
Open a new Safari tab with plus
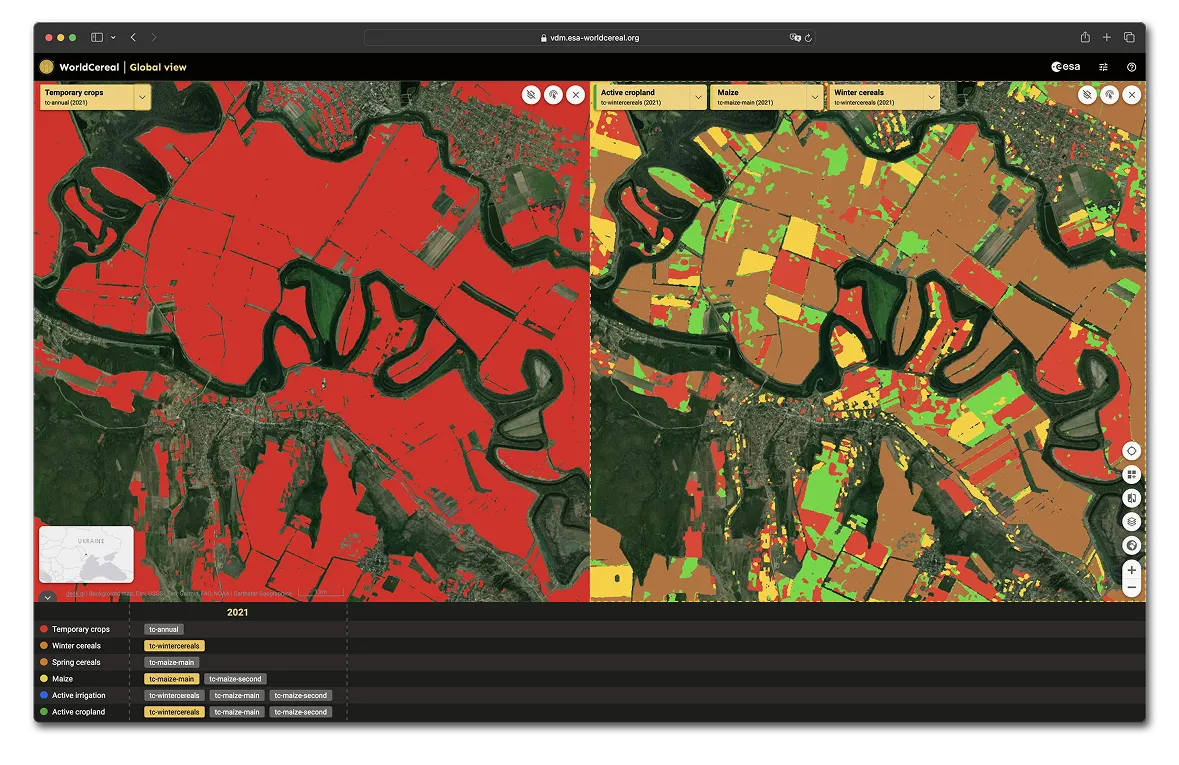click(1107, 37)
